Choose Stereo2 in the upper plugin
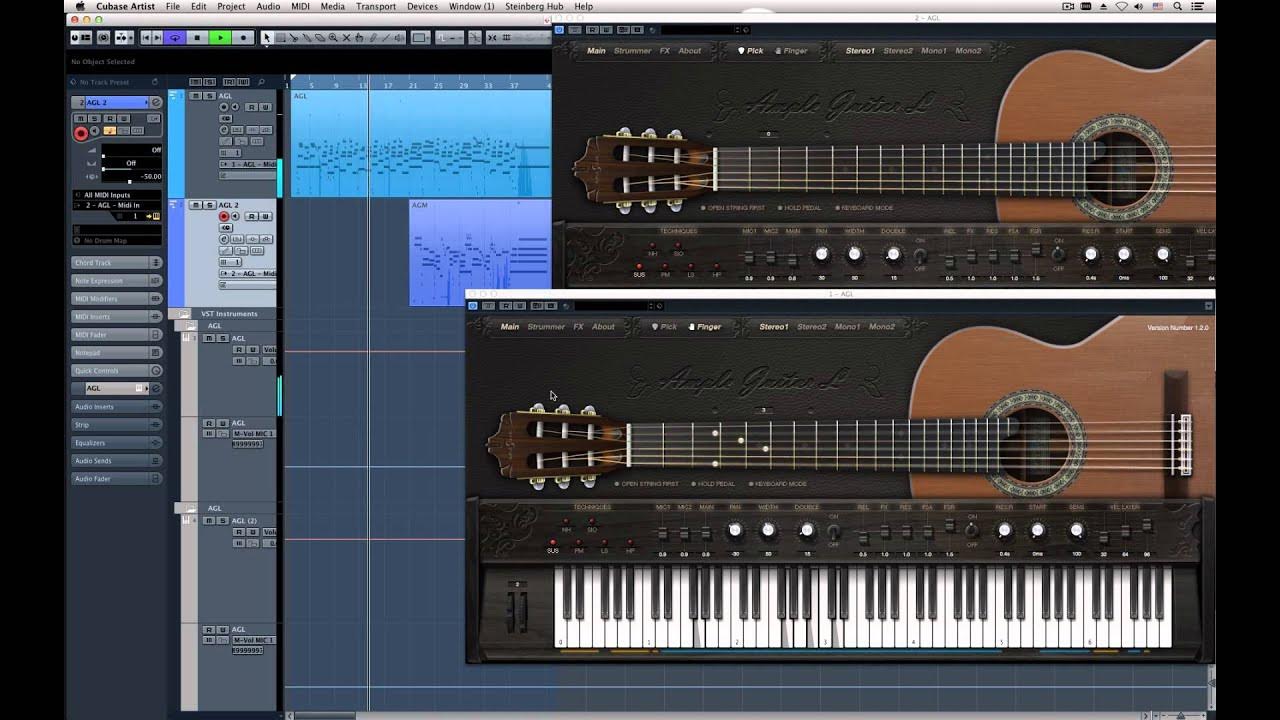1280x720 pixels. click(897, 51)
